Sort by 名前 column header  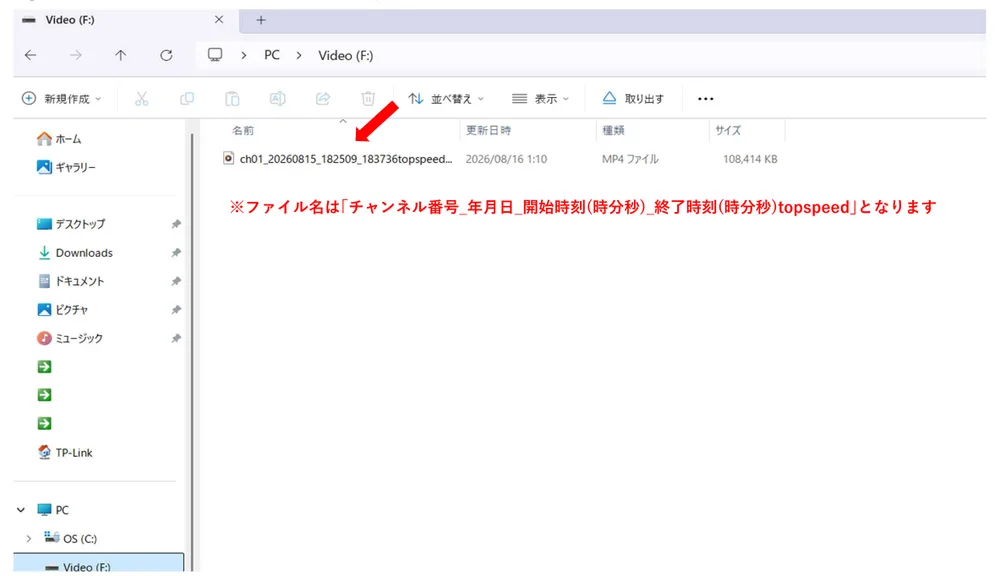[243, 131]
